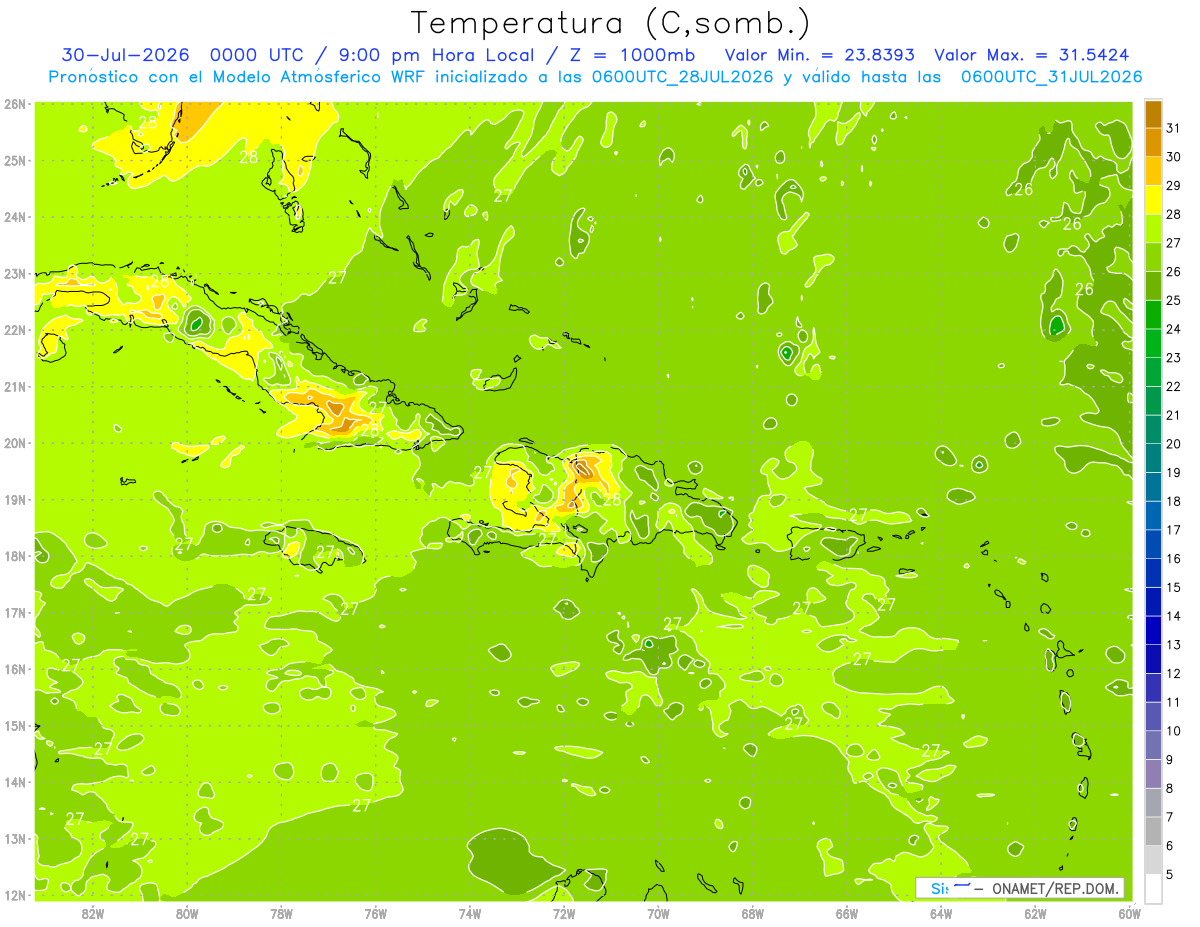Viewport: 1200px width, 927px height.
Task: Click the "22N" latitude axis label
Action: 14,330
